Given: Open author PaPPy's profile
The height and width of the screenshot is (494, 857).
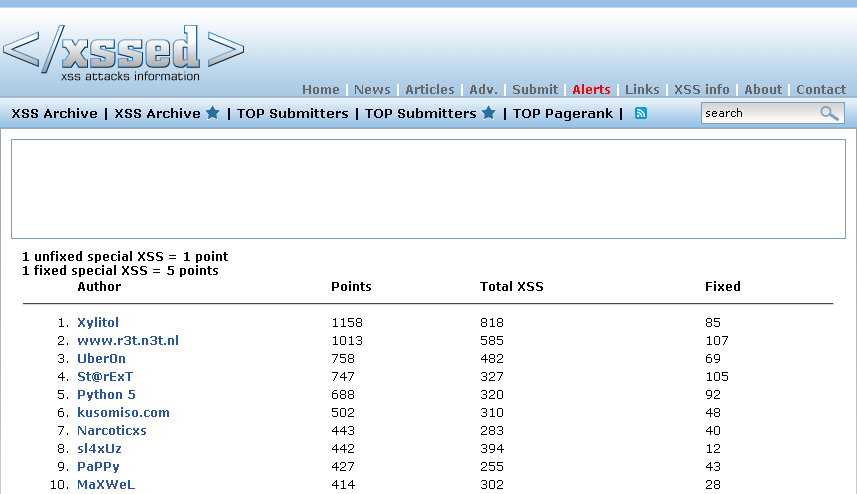Looking at the screenshot, I should 98,467.
